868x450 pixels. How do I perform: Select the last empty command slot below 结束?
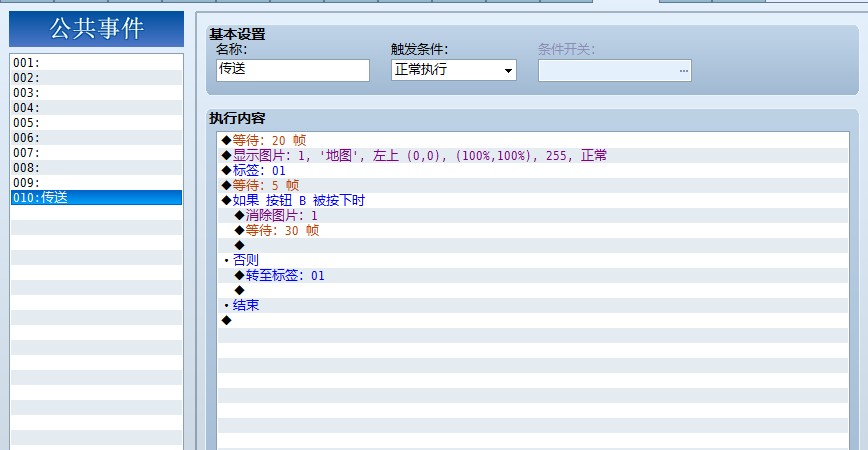pos(533,320)
